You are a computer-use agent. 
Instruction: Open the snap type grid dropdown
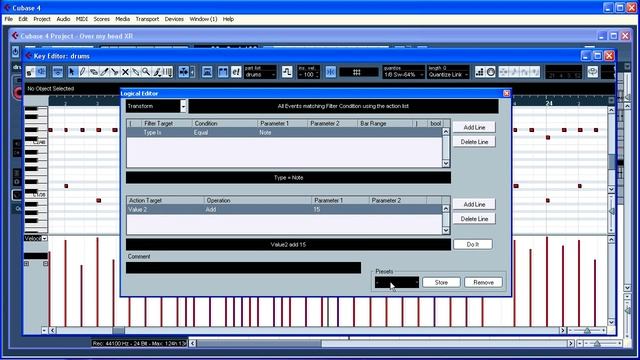359,72
